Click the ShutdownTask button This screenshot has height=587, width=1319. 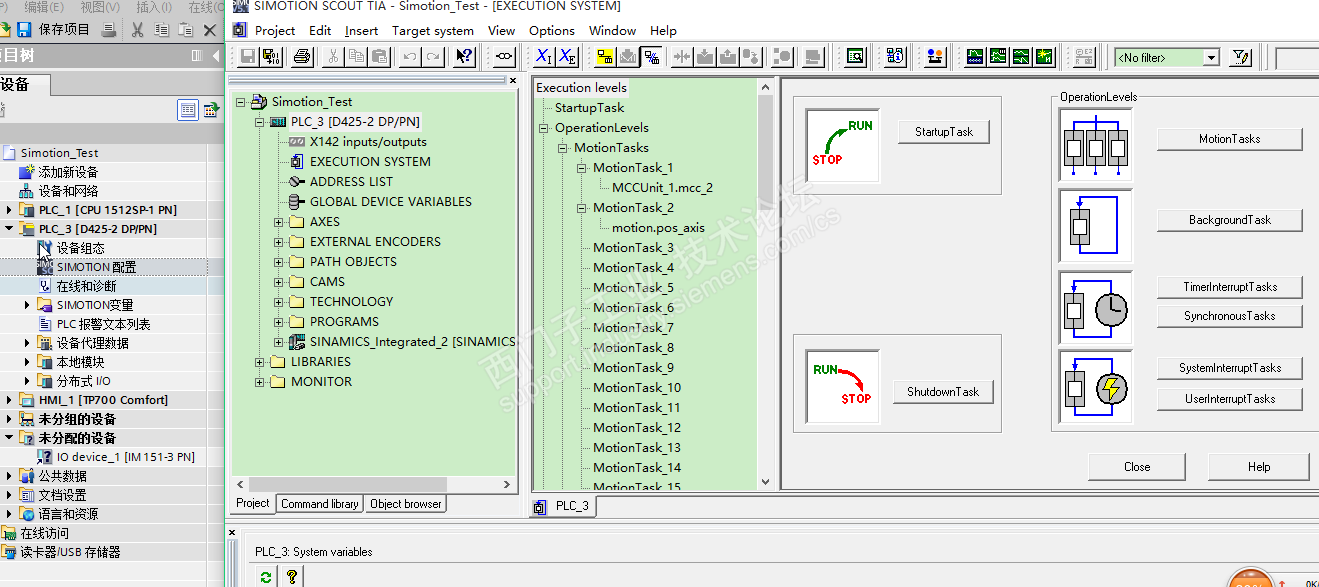[x=943, y=392]
